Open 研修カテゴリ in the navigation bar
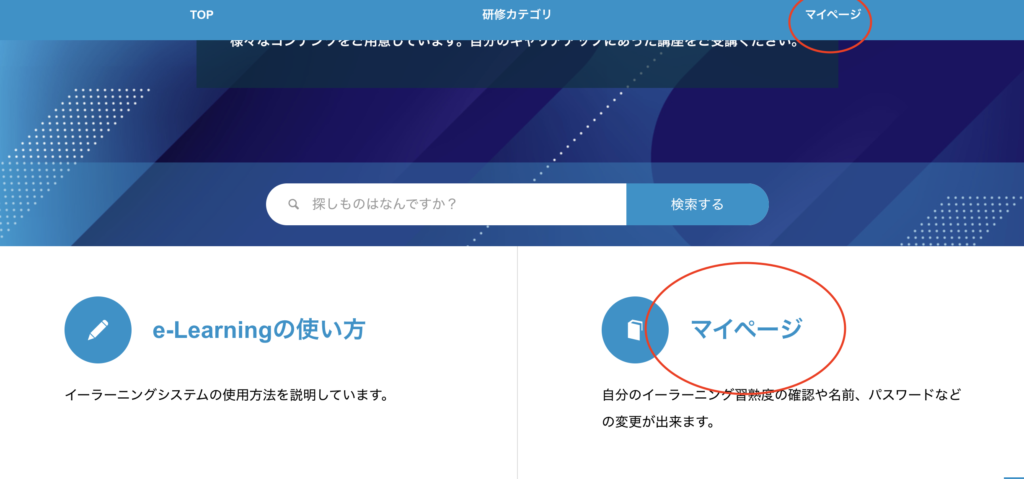 point(516,15)
